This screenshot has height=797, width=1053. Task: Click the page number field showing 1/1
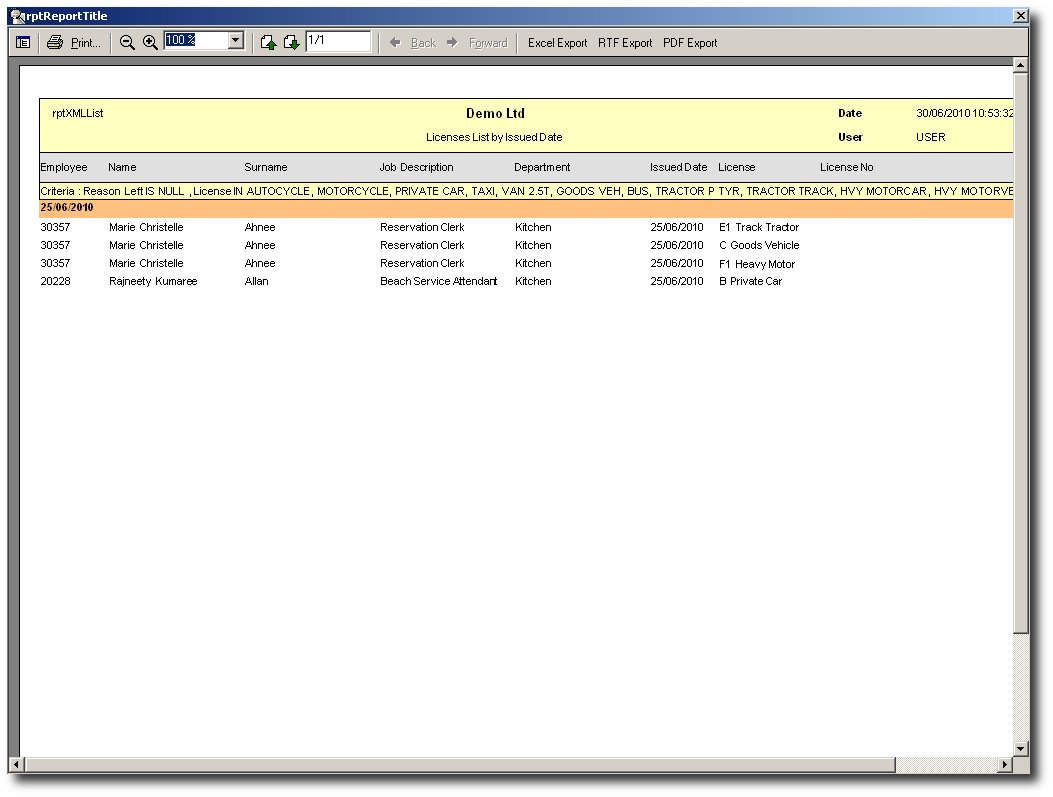tap(338, 41)
